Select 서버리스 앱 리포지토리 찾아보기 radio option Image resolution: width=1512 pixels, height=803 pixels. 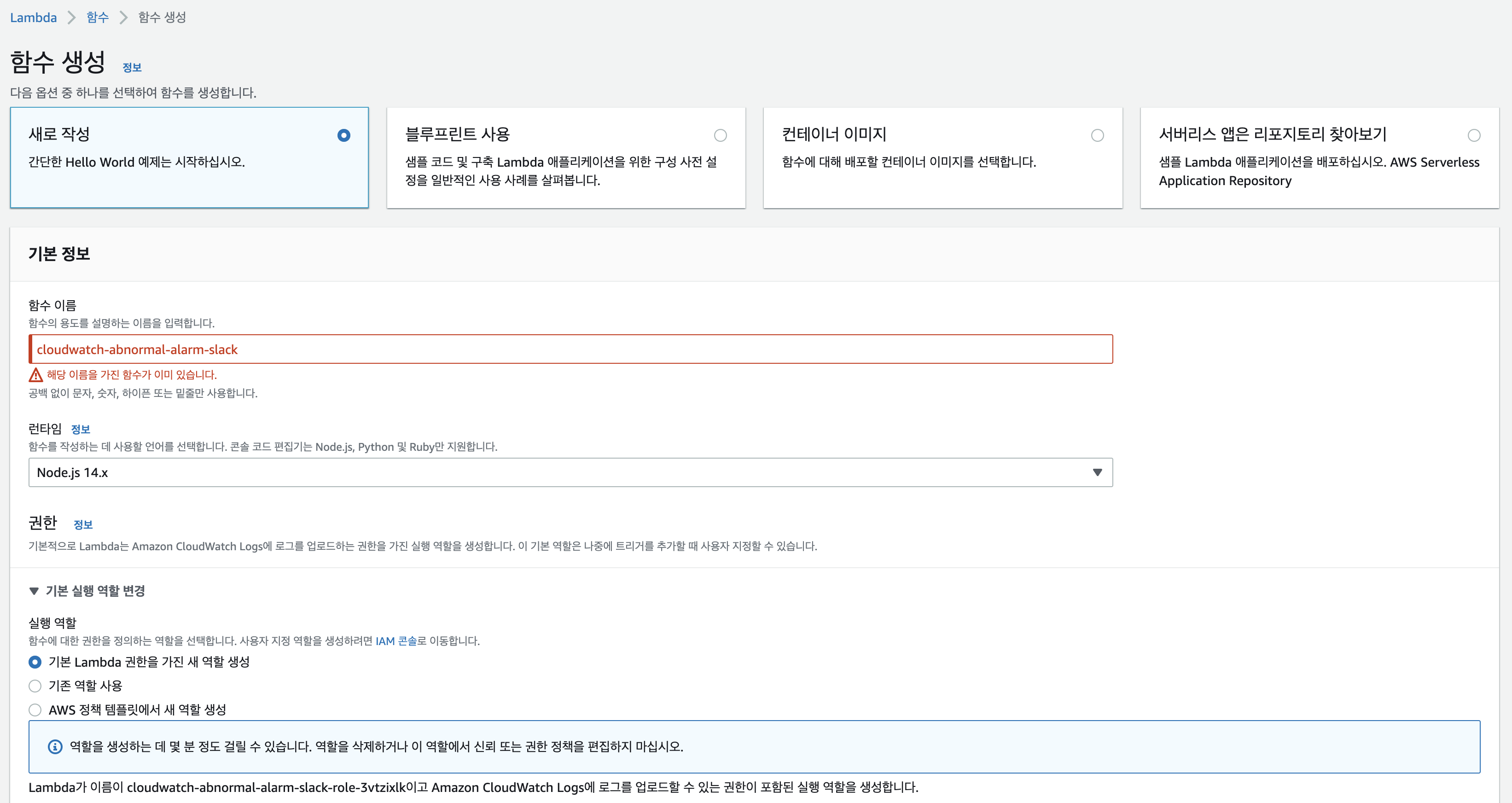pos(1474,135)
